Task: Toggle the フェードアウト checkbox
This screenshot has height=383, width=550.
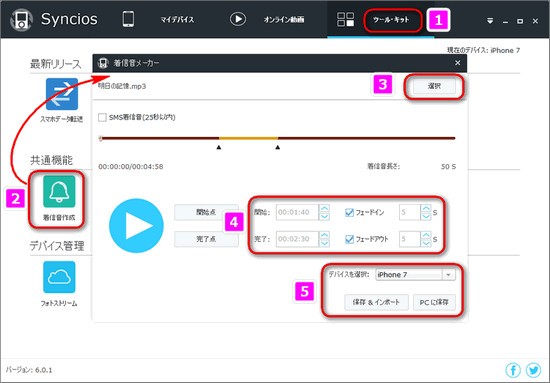Action: coord(349,239)
